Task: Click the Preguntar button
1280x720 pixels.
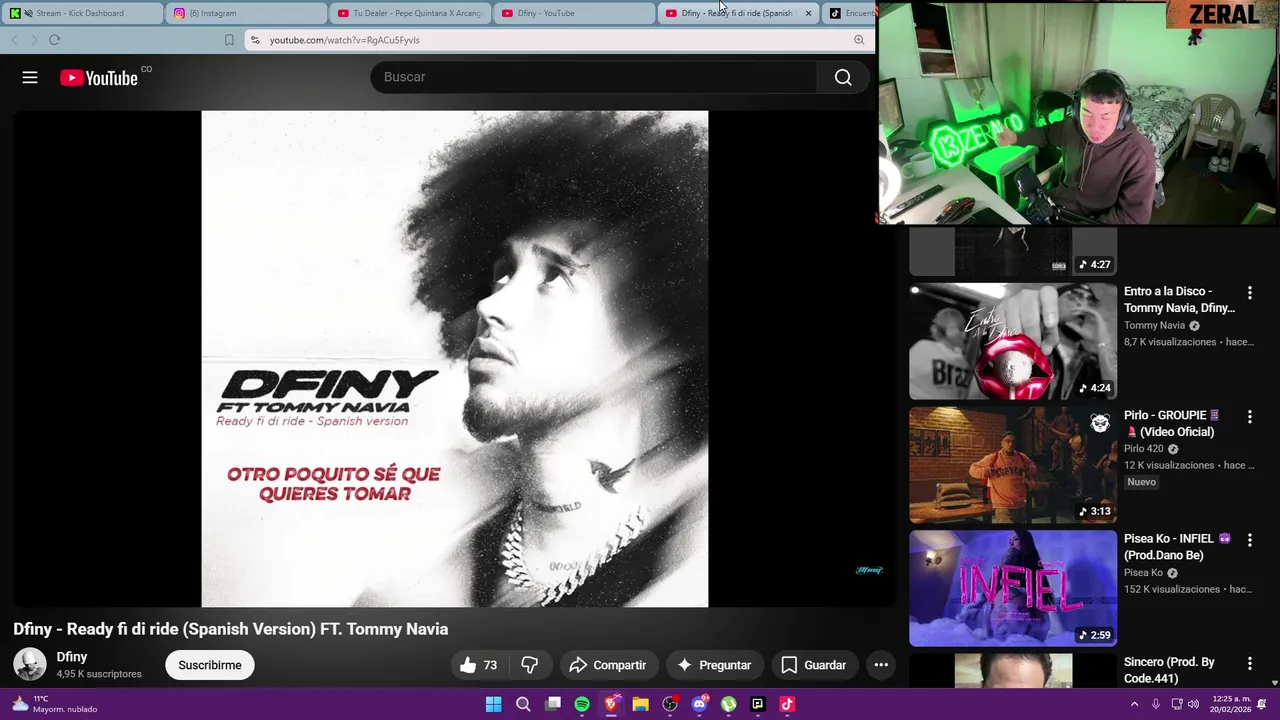Action: (x=714, y=665)
